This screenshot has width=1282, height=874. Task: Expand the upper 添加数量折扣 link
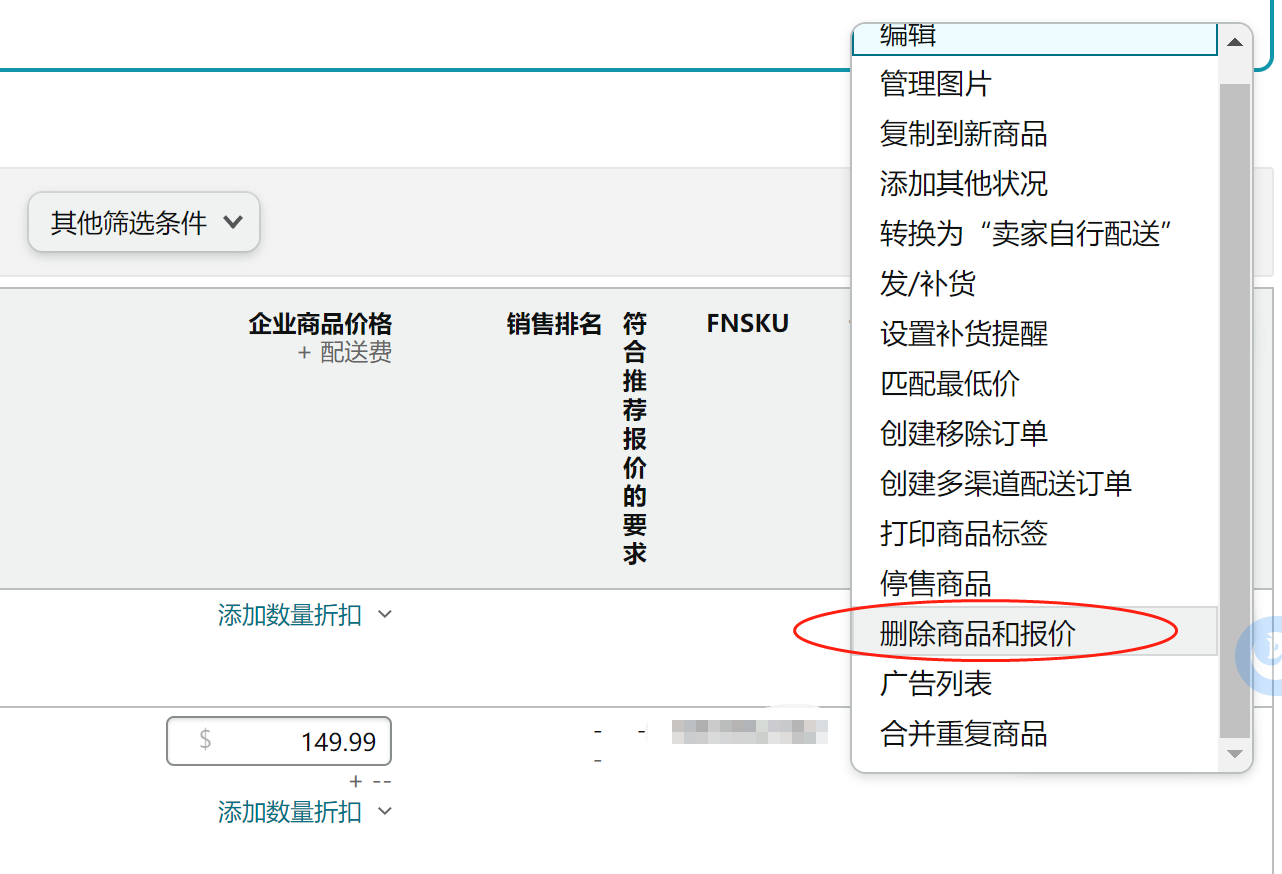305,615
